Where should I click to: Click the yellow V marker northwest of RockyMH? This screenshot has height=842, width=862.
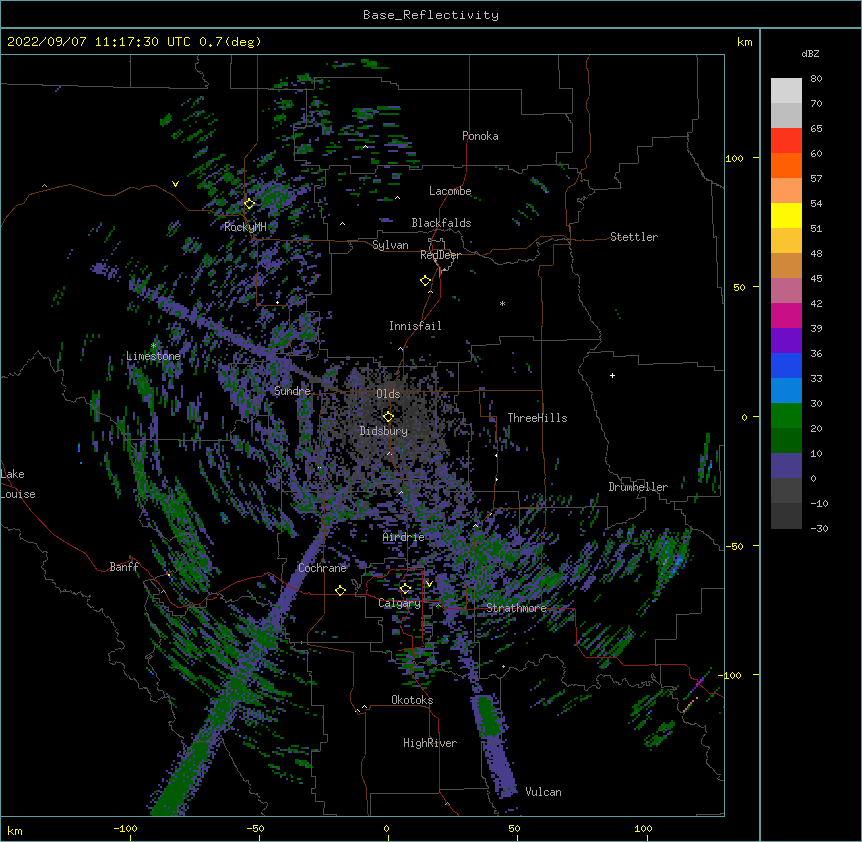(x=175, y=184)
